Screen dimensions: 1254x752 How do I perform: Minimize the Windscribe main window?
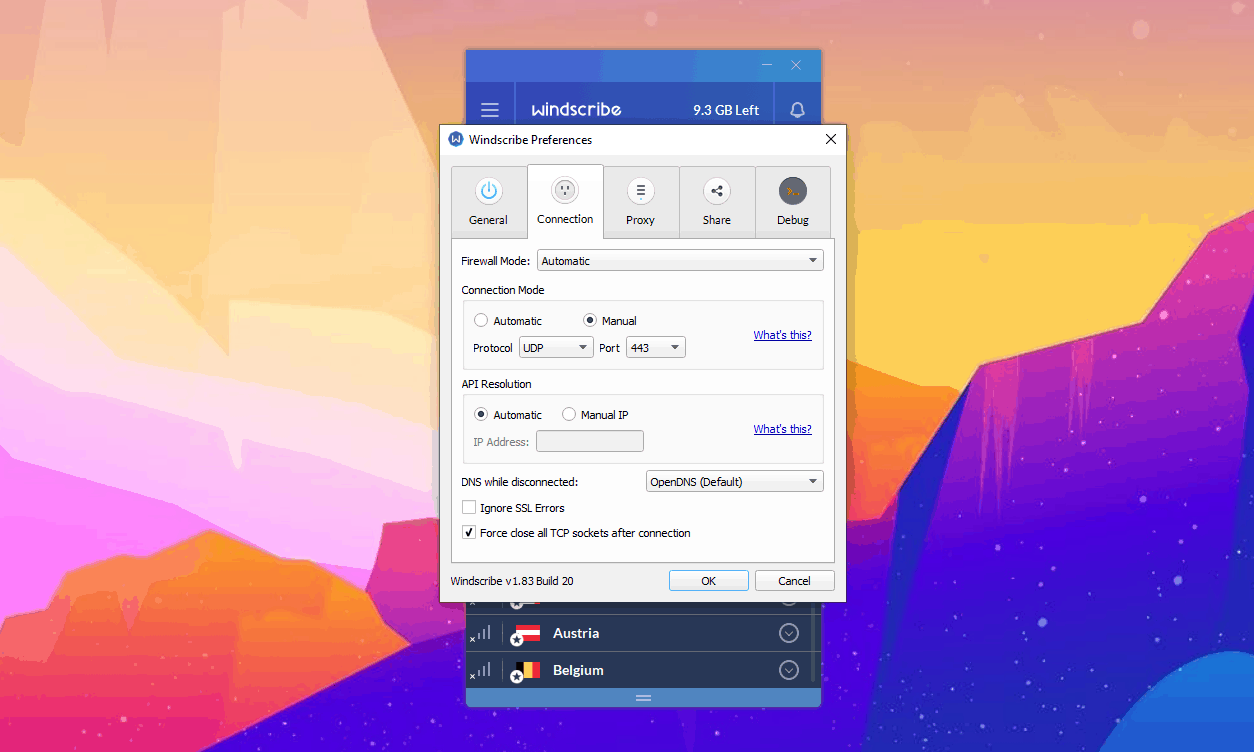pyautogui.click(x=767, y=65)
